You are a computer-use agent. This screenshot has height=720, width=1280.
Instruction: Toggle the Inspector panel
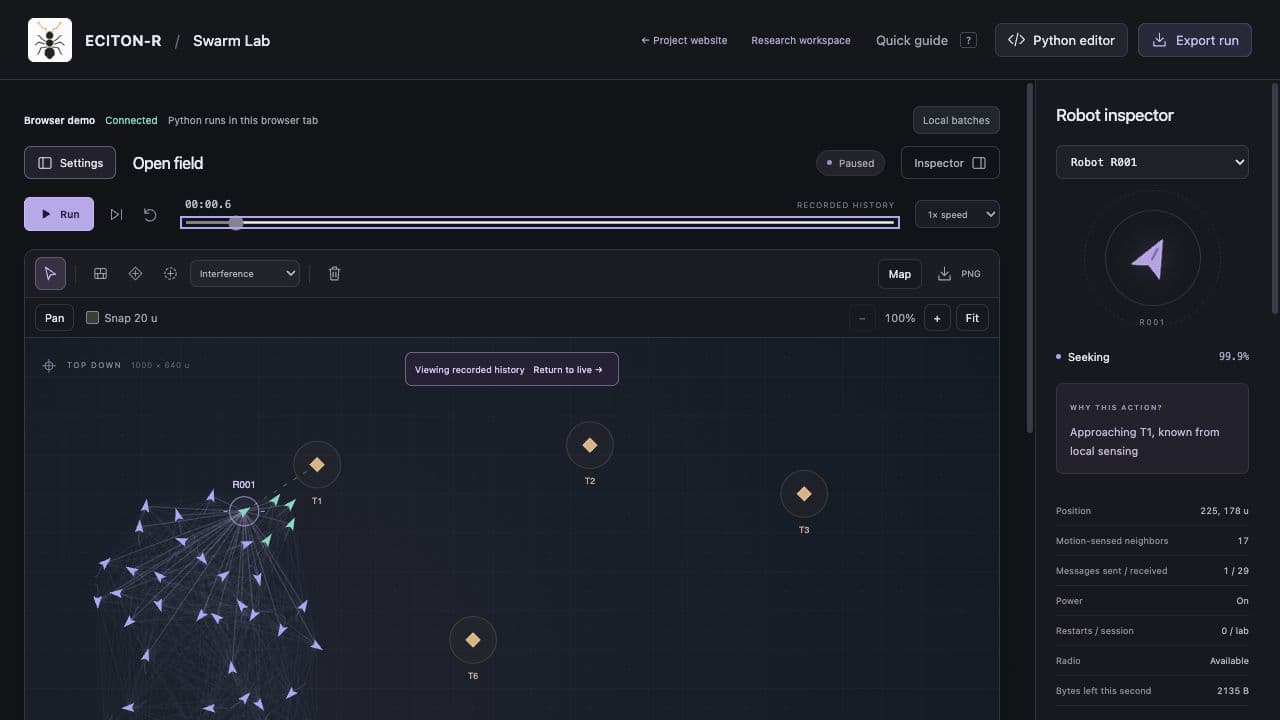950,163
